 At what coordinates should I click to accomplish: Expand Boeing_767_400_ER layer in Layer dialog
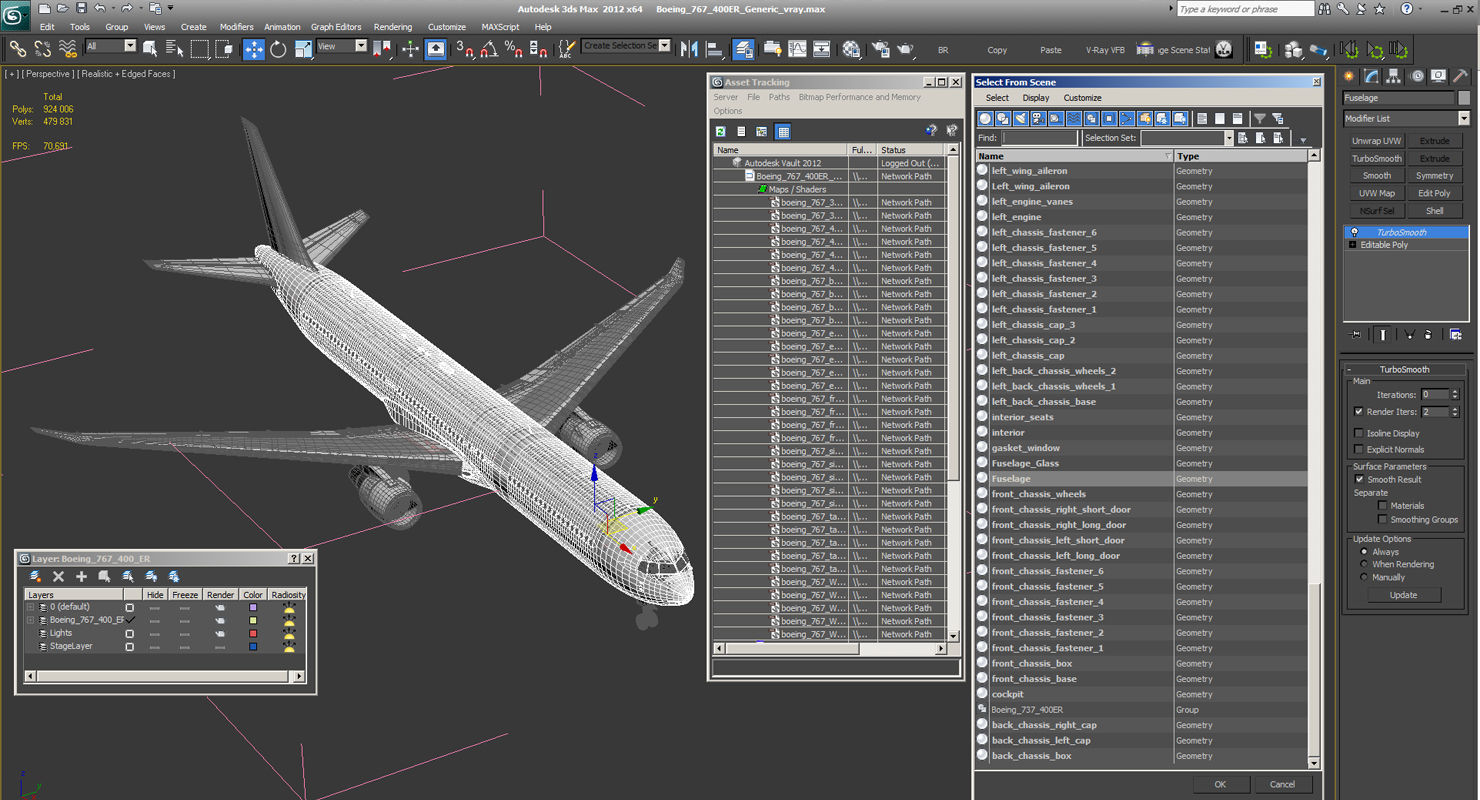tap(30, 620)
